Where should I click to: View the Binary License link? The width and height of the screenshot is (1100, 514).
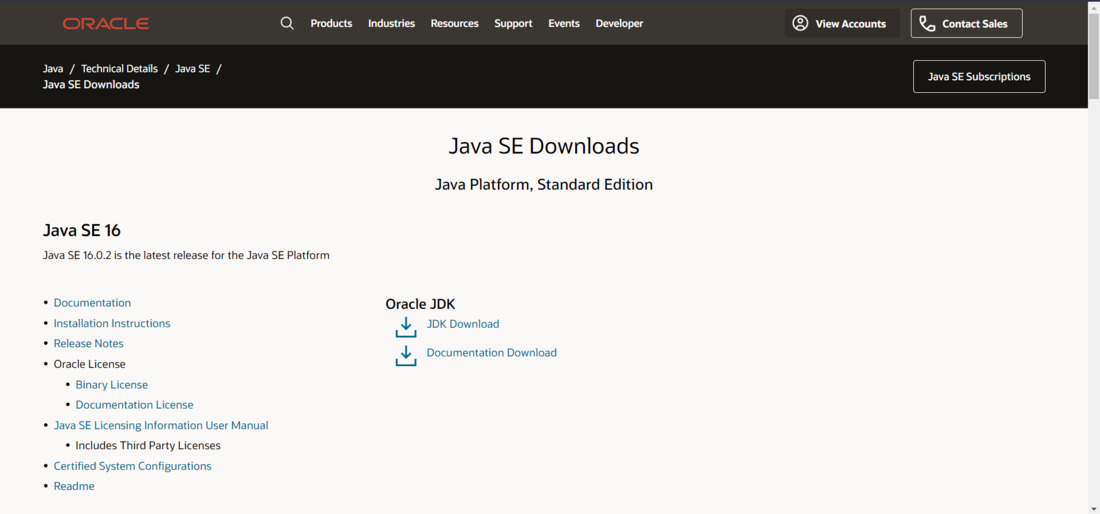112,385
